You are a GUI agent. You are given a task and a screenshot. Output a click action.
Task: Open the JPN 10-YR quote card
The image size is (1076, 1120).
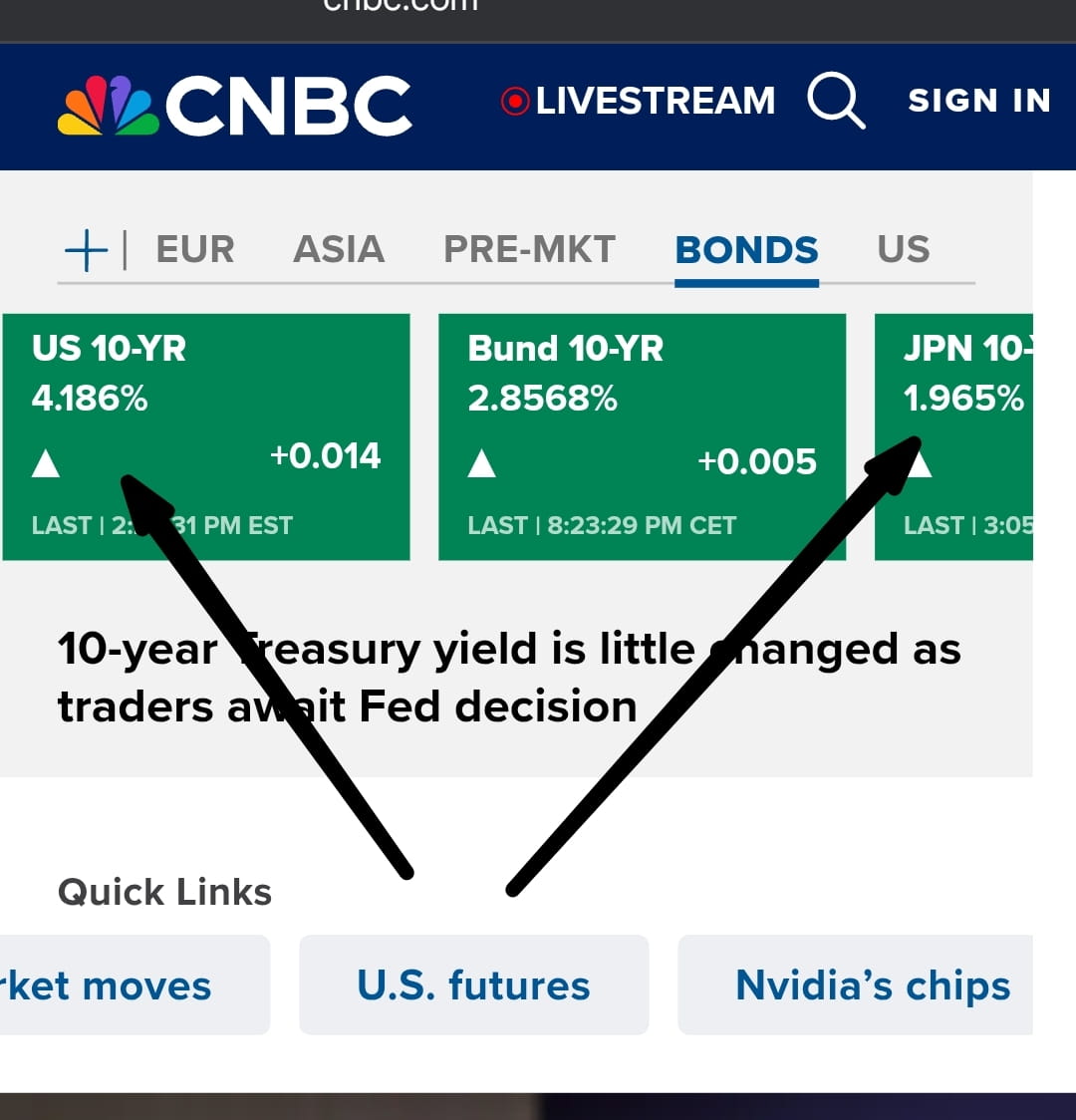(x=954, y=399)
